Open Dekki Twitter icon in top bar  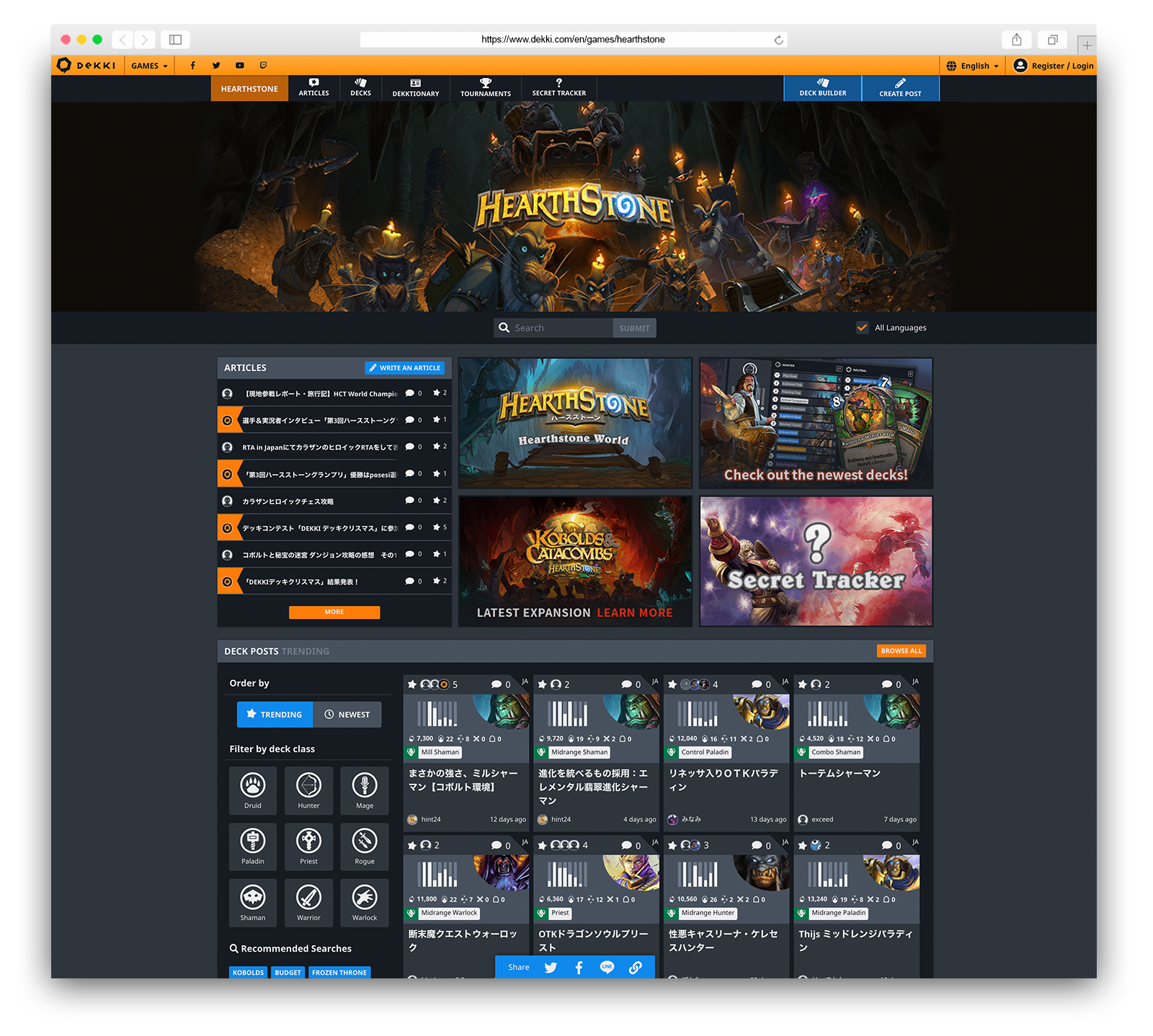(x=216, y=66)
